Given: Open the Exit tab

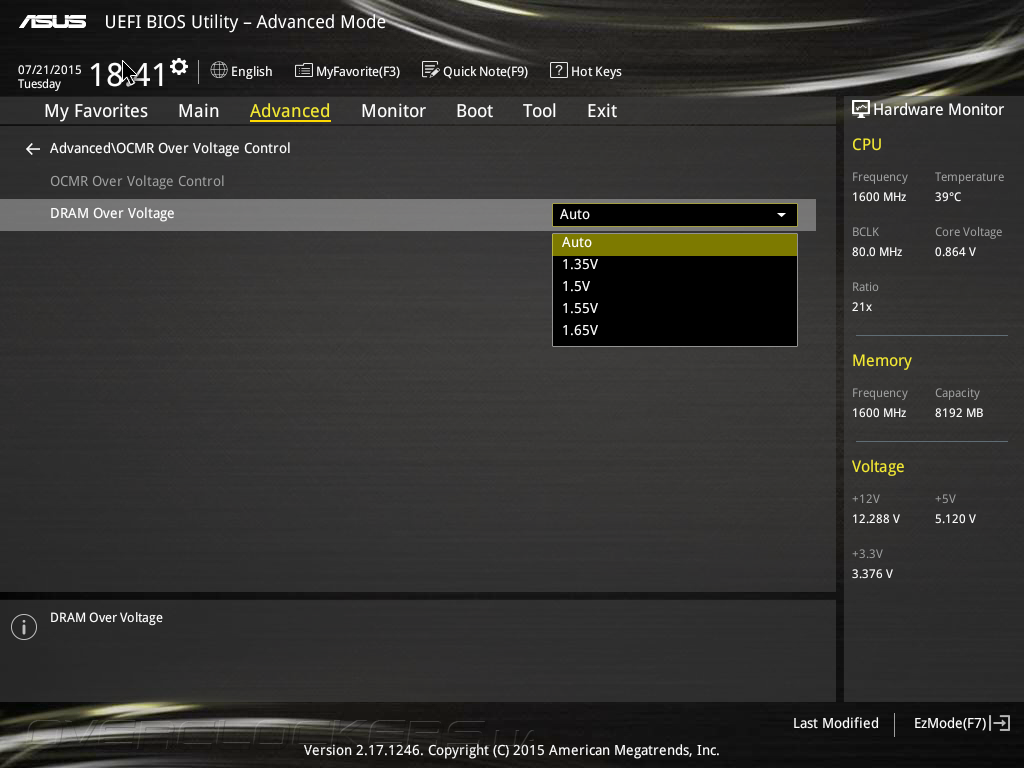Looking at the screenshot, I should 601,111.
